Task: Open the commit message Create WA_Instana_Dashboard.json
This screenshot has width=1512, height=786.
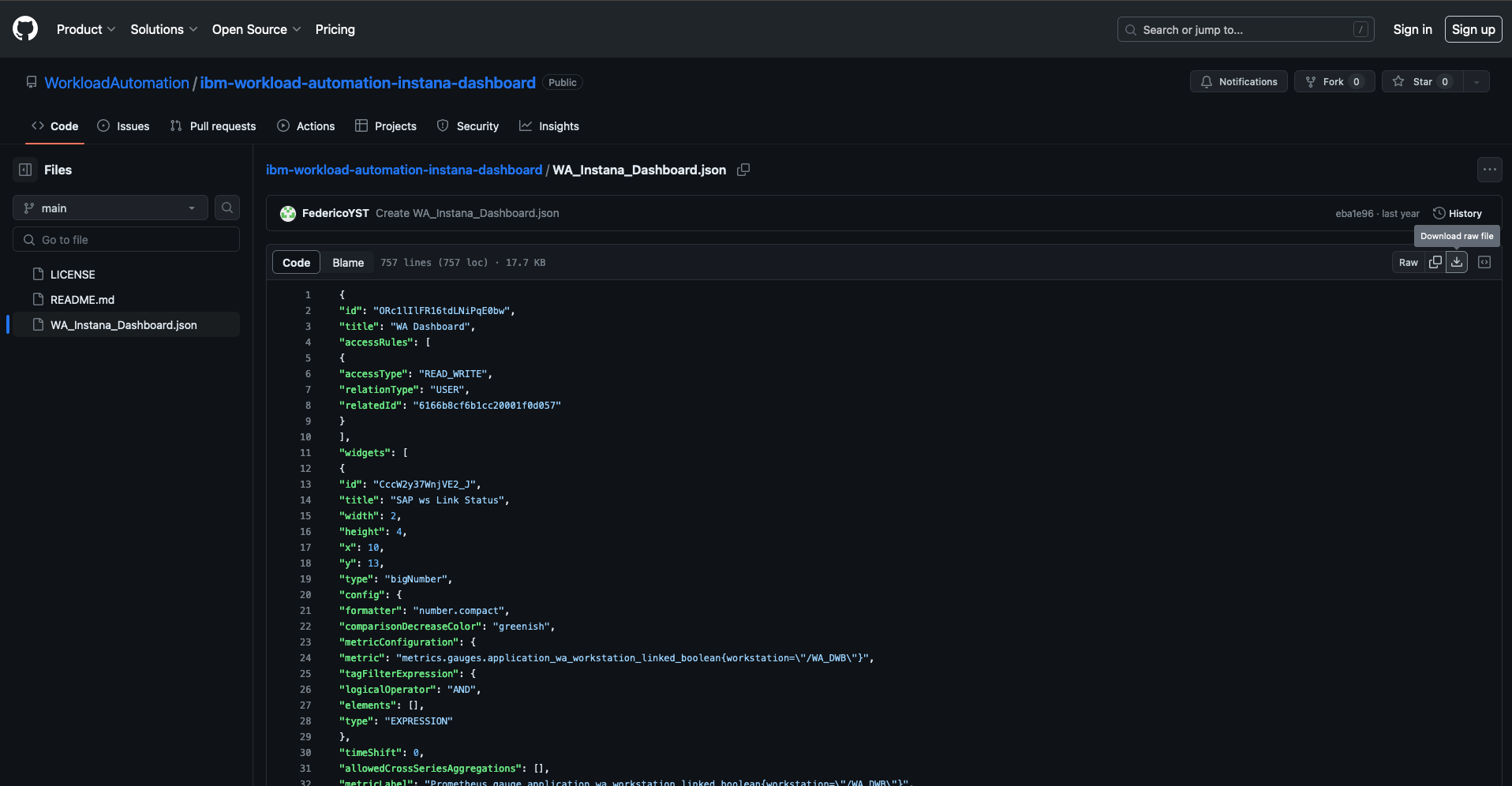Action: pyautogui.click(x=467, y=213)
